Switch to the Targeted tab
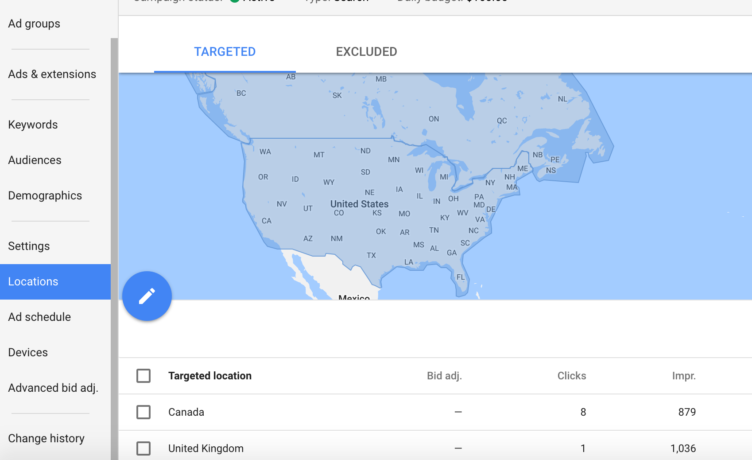 coord(224,52)
